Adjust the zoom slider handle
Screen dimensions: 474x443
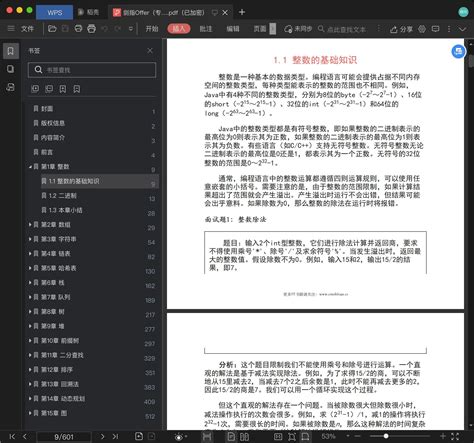click(x=386, y=436)
